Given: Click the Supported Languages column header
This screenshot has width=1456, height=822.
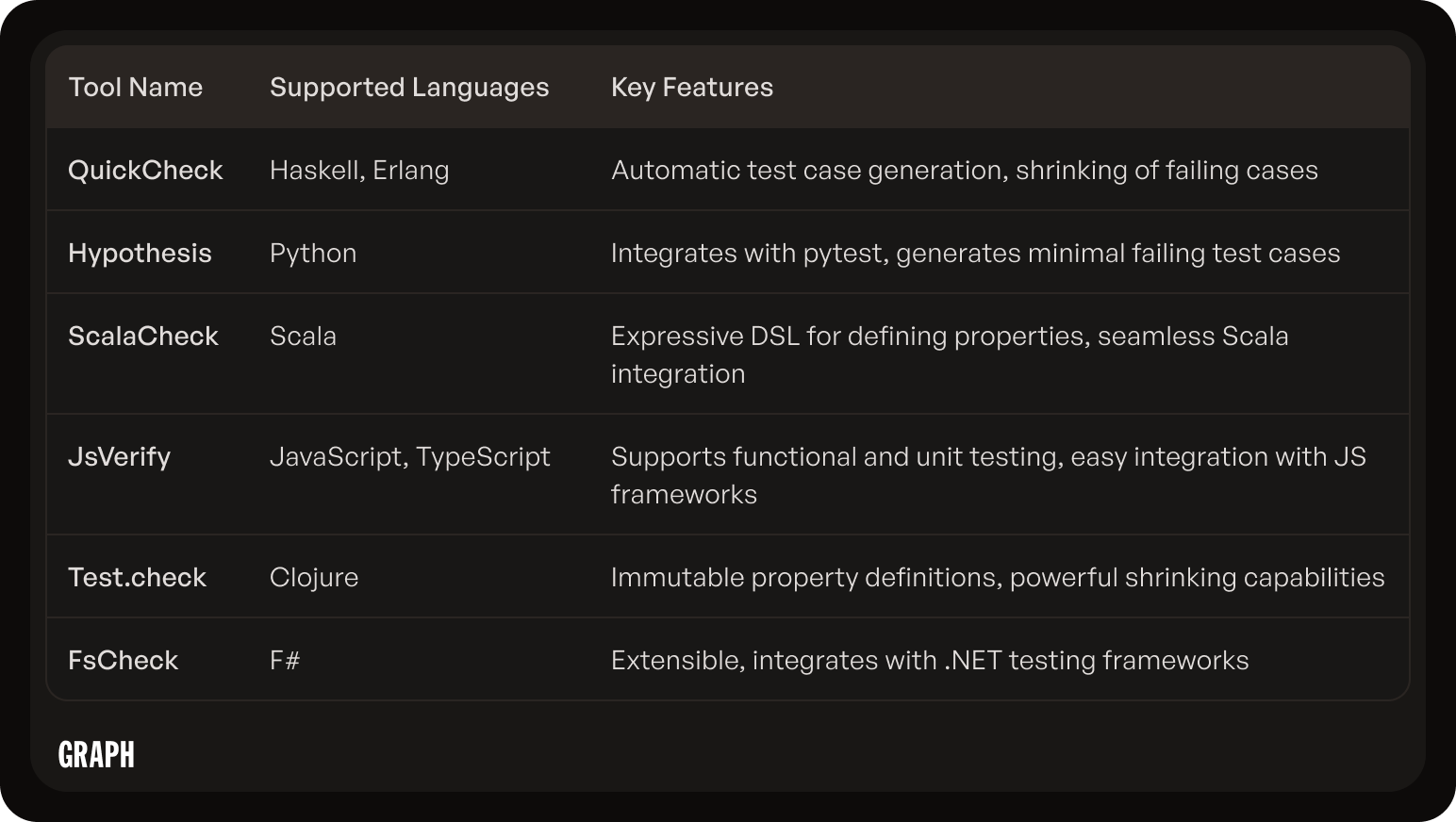Looking at the screenshot, I should point(409,88).
